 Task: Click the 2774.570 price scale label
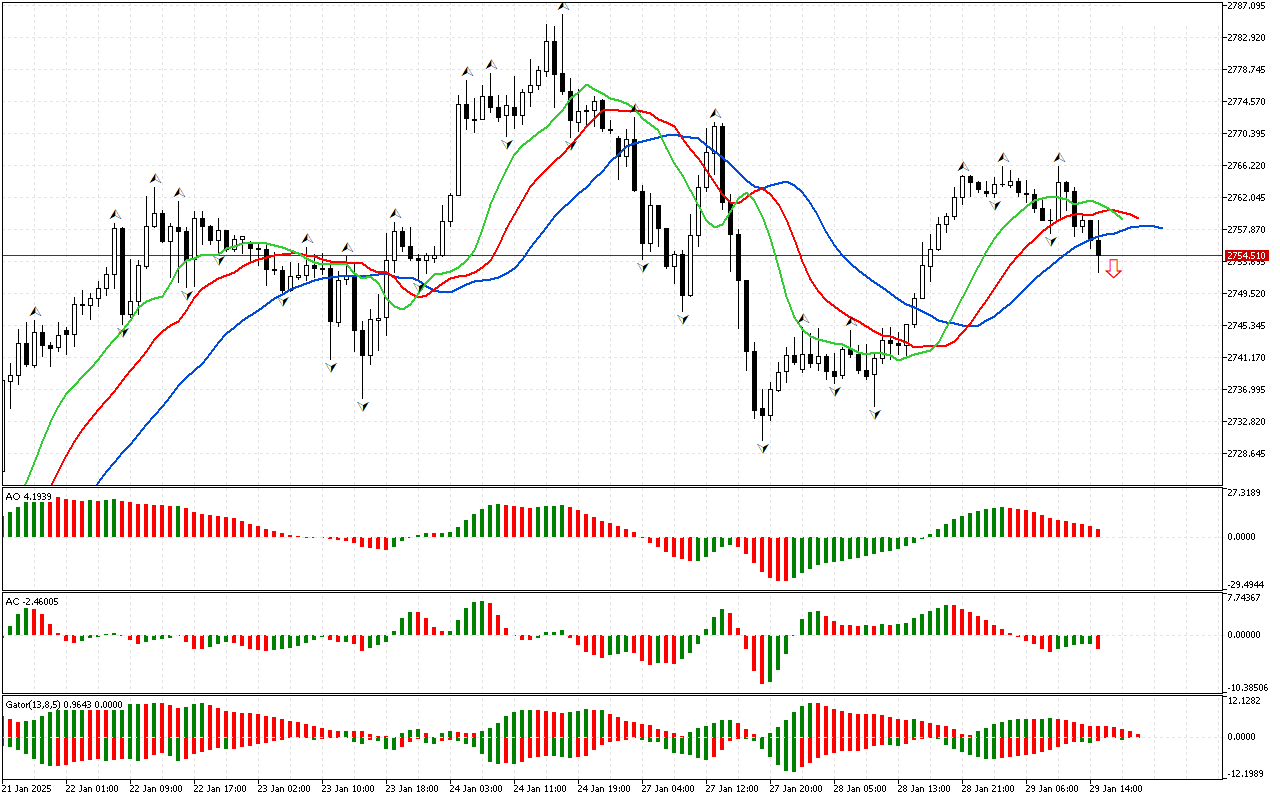[1246, 101]
